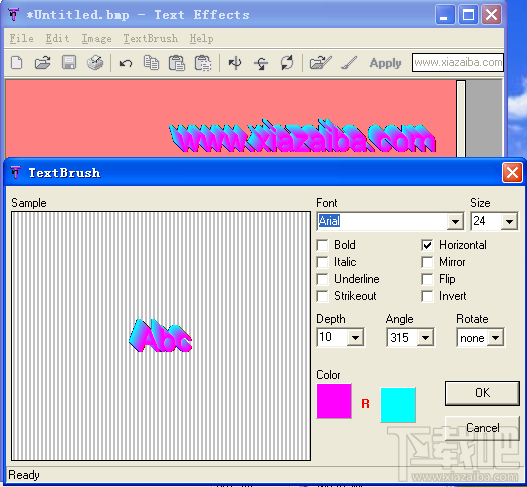Click the Paste special icon with dotted box
527x487 pixels.
point(203,63)
